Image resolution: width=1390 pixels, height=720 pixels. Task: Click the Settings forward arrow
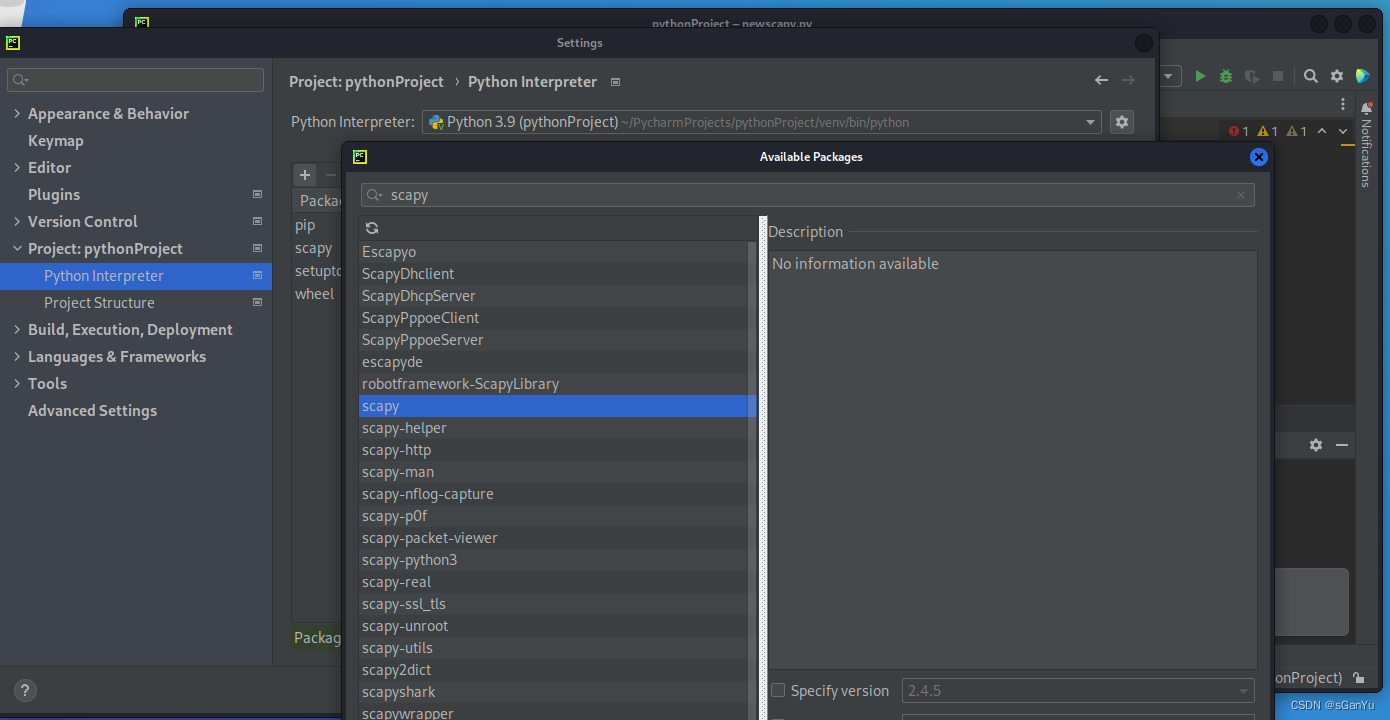(x=1128, y=80)
